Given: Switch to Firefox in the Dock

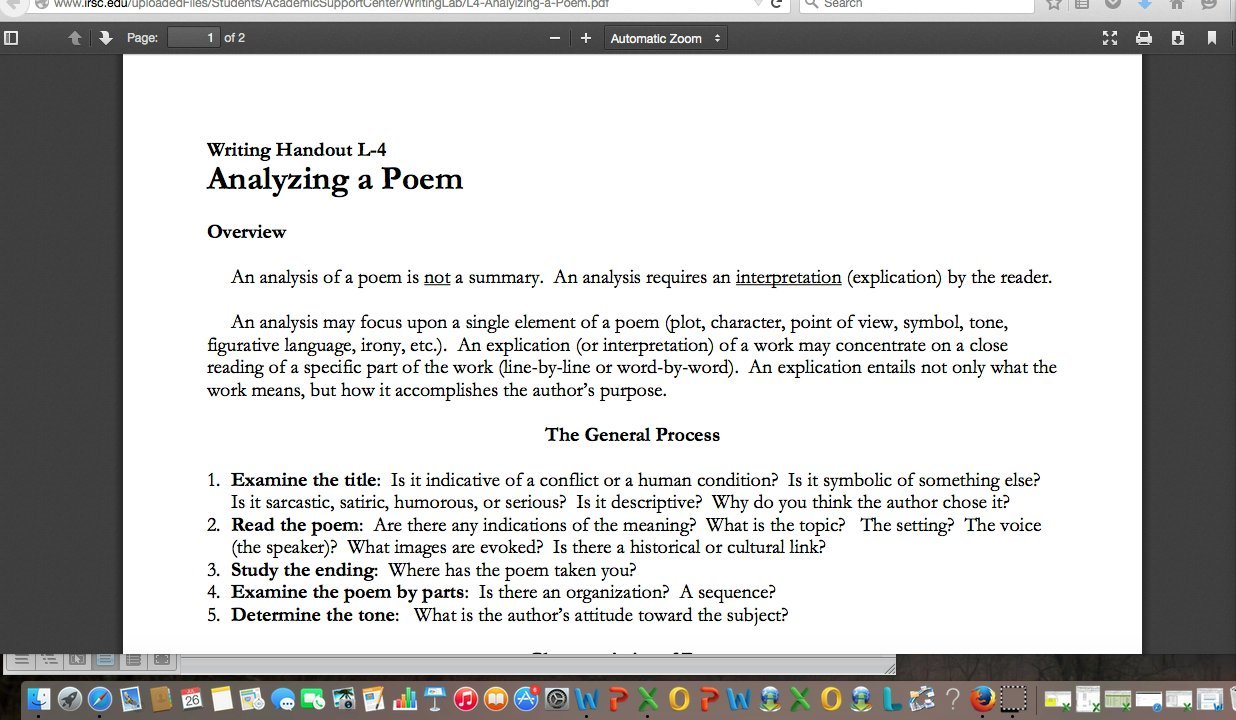Looking at the screenshot, I should pos(984,699).
